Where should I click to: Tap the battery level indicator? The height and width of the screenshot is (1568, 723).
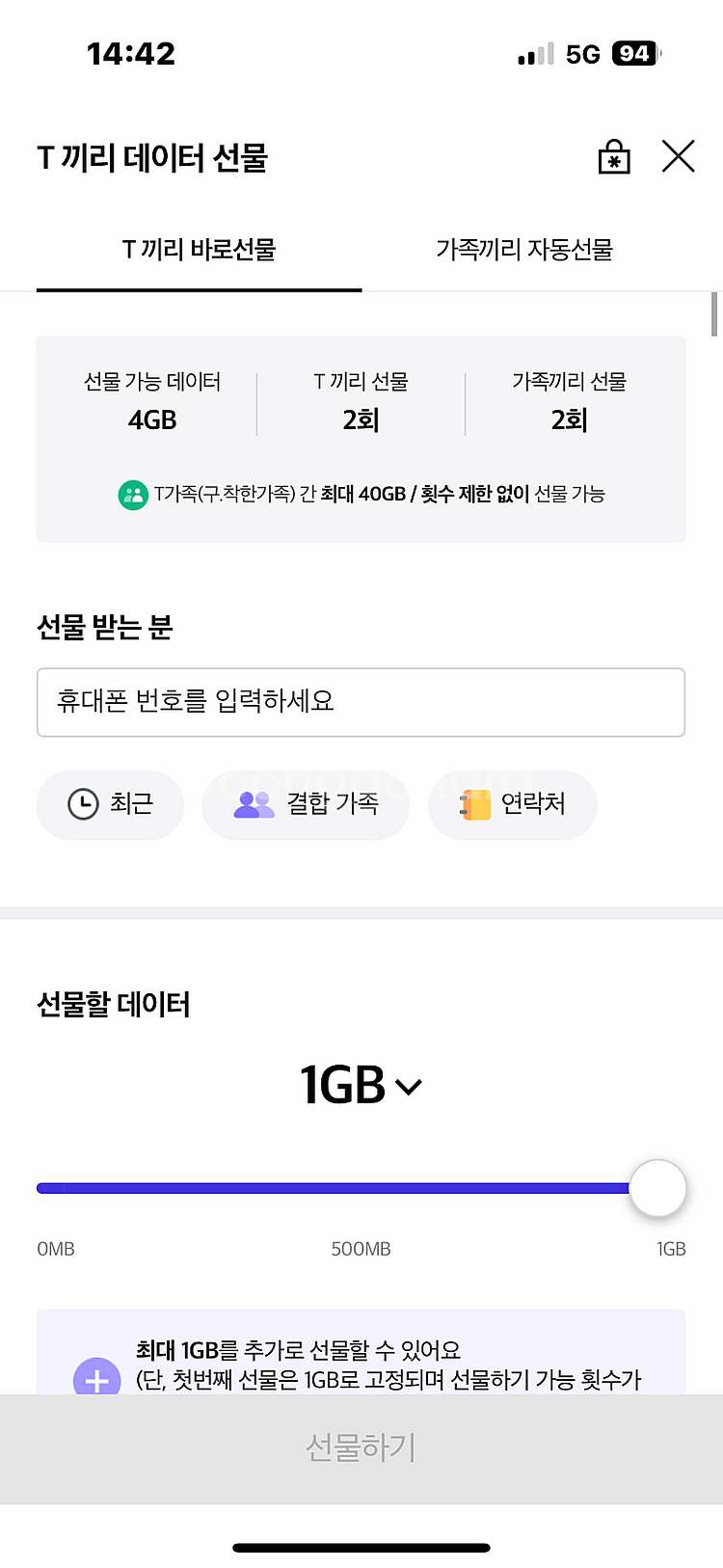(635, 54)
